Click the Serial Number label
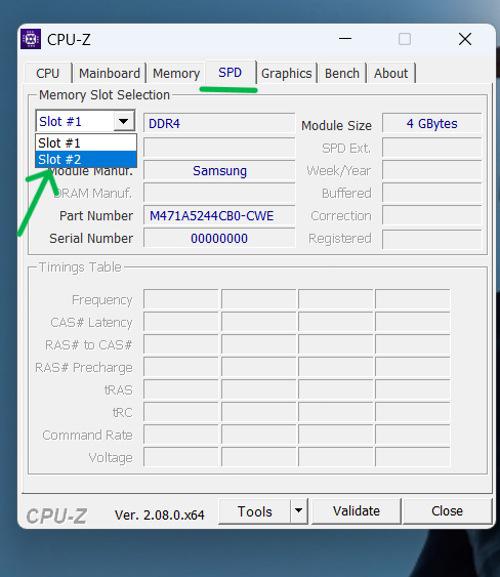This screenshot has height=577, width=500. pos(91,238)
